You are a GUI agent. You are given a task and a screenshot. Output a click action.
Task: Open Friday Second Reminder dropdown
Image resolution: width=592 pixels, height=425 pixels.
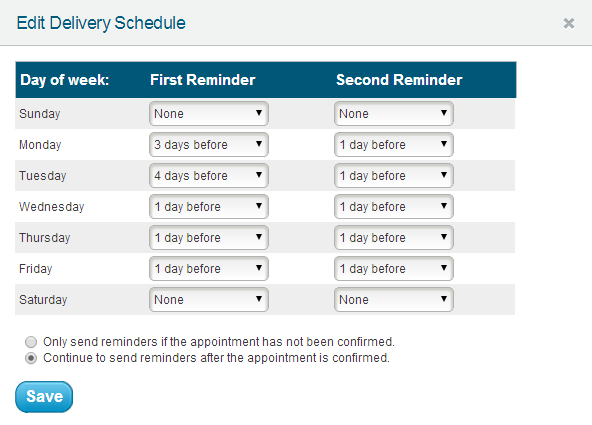[x=394, y=268]
